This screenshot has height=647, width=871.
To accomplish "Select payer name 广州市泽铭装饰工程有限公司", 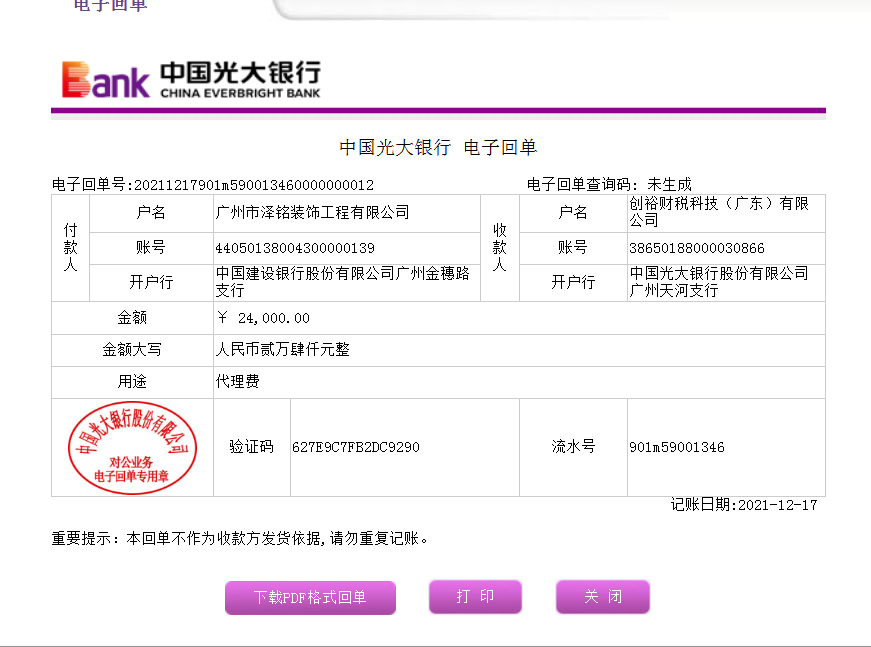I will pos(312,212).
